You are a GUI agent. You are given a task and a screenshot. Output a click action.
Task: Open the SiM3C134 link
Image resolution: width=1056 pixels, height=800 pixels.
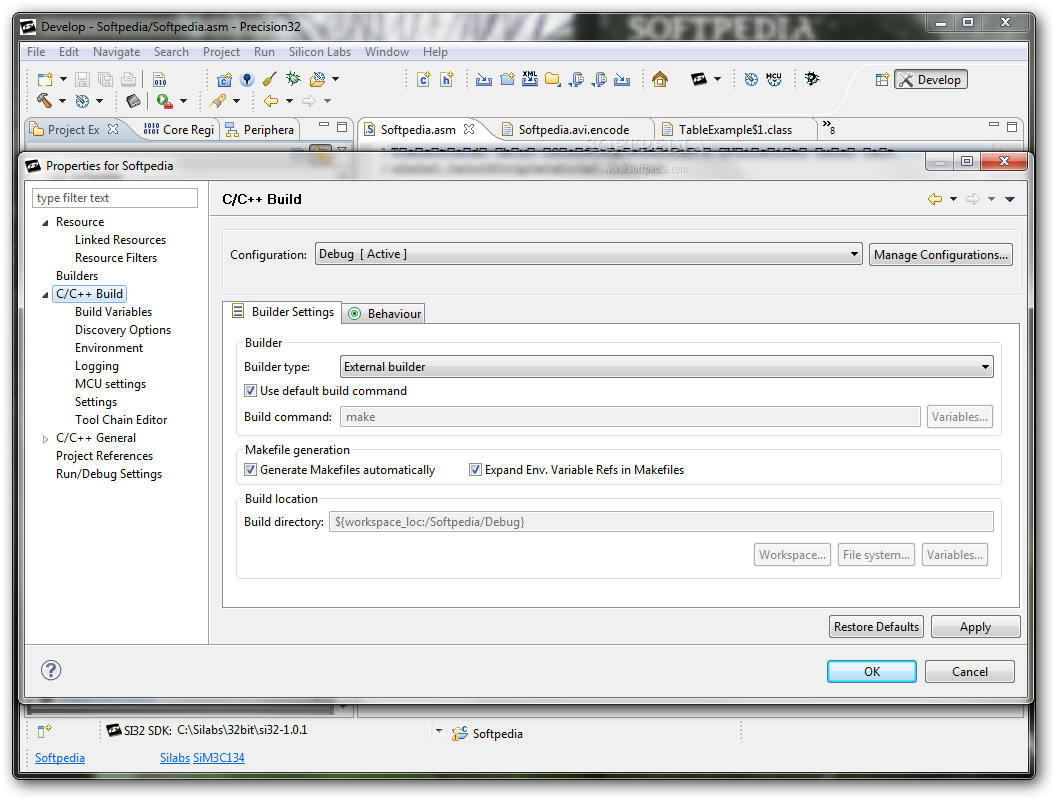click(x=219, y=758)
